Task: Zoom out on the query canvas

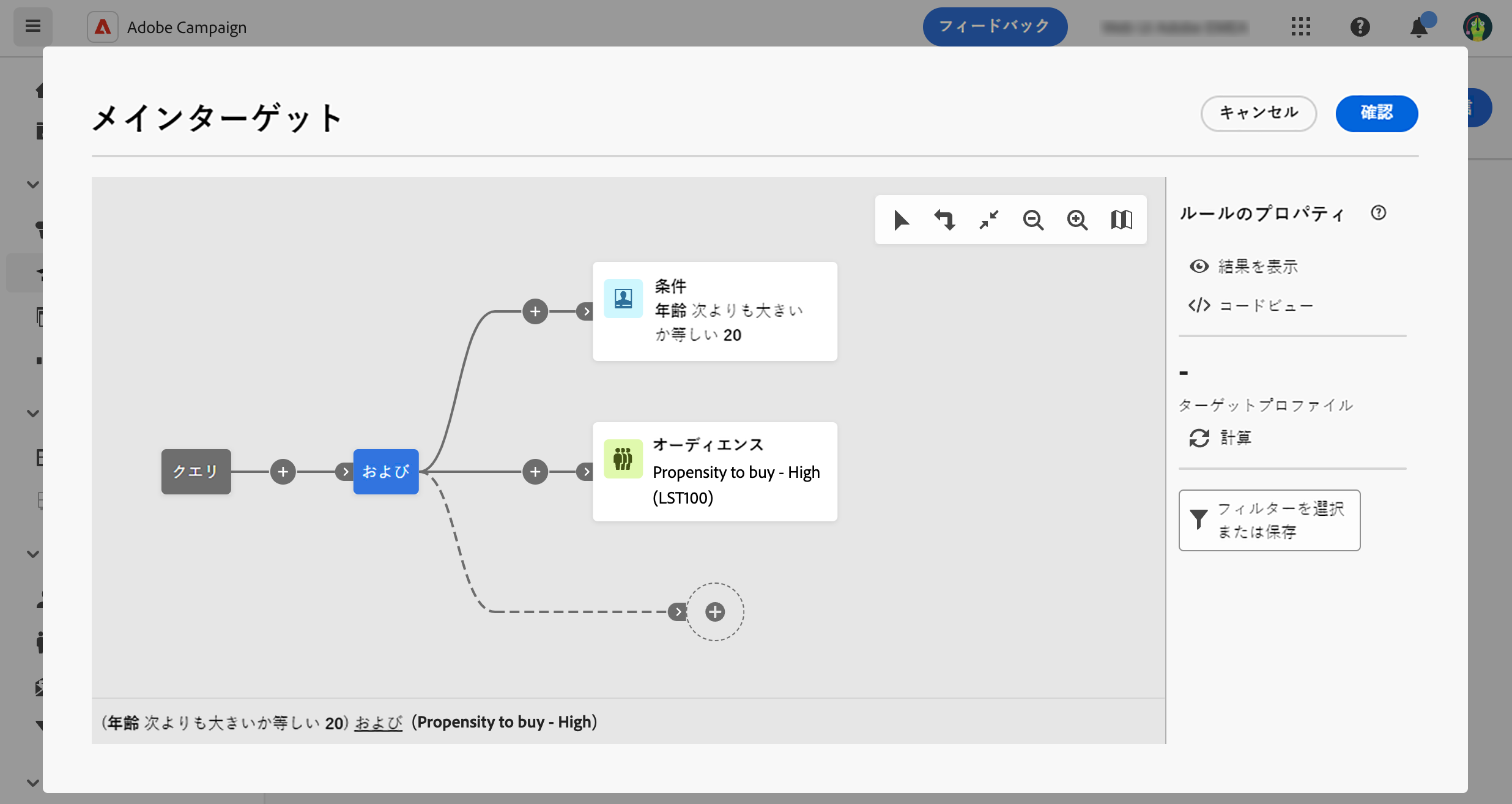Action: (1033, 220)
